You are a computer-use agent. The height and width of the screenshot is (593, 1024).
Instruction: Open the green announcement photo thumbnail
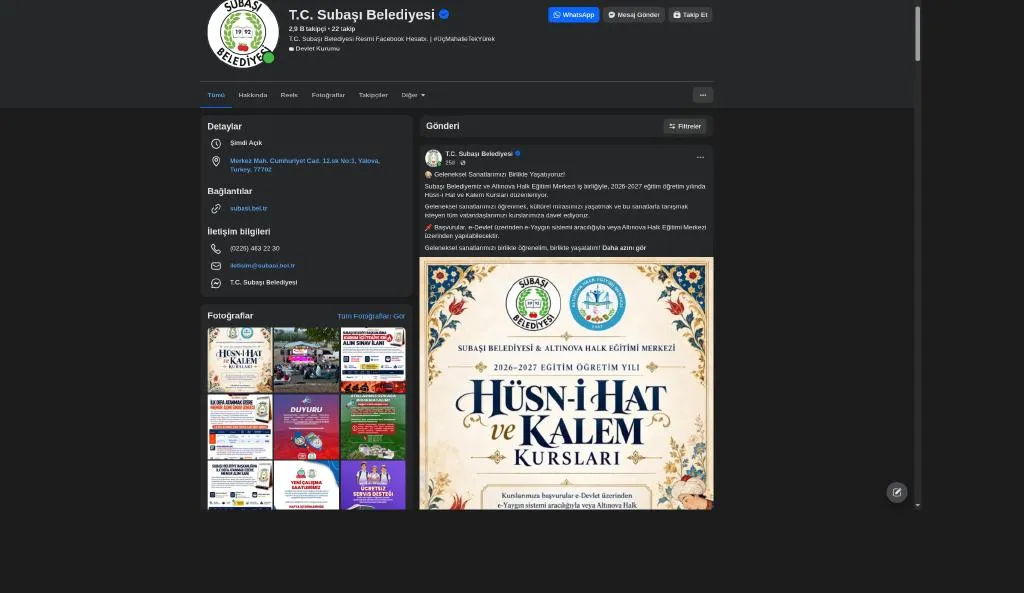click(373, 426)
